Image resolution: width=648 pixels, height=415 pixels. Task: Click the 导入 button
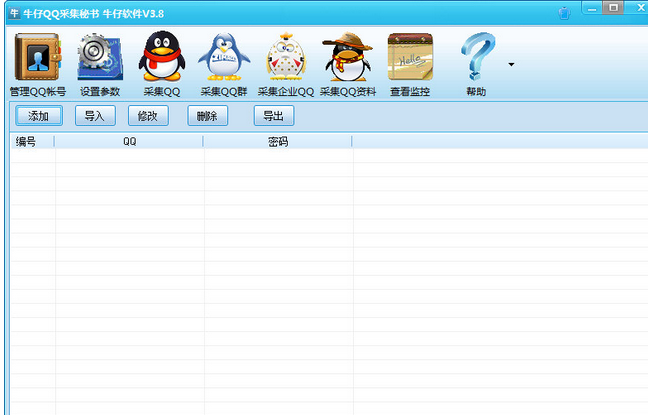click(x=95, y=116)
